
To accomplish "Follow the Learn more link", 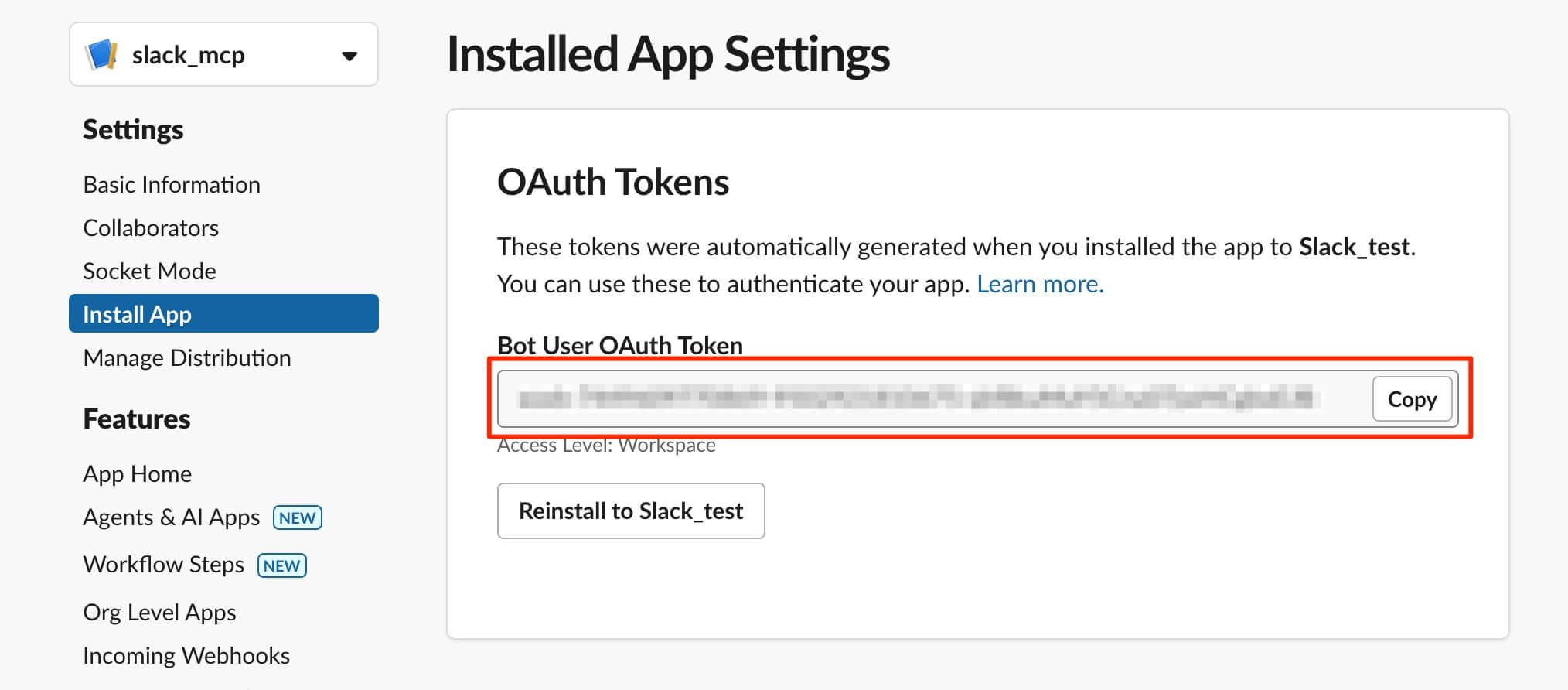I will pyautogui.click(x=1040, y=284).
